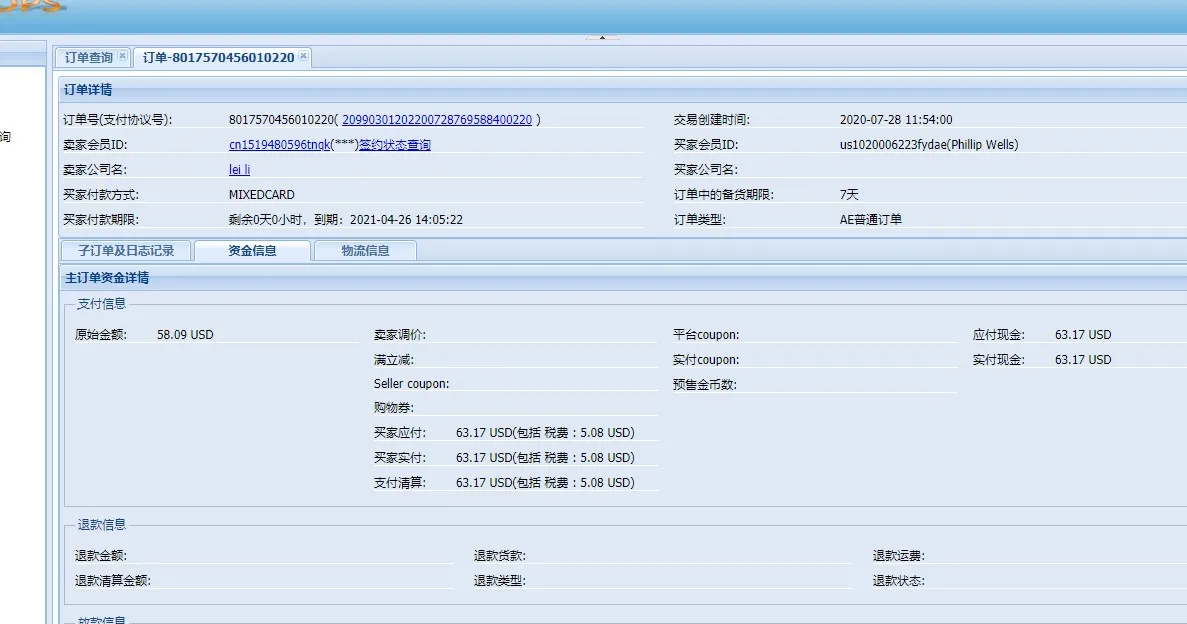Close the 订单-8017570456010220 tab

303,56
